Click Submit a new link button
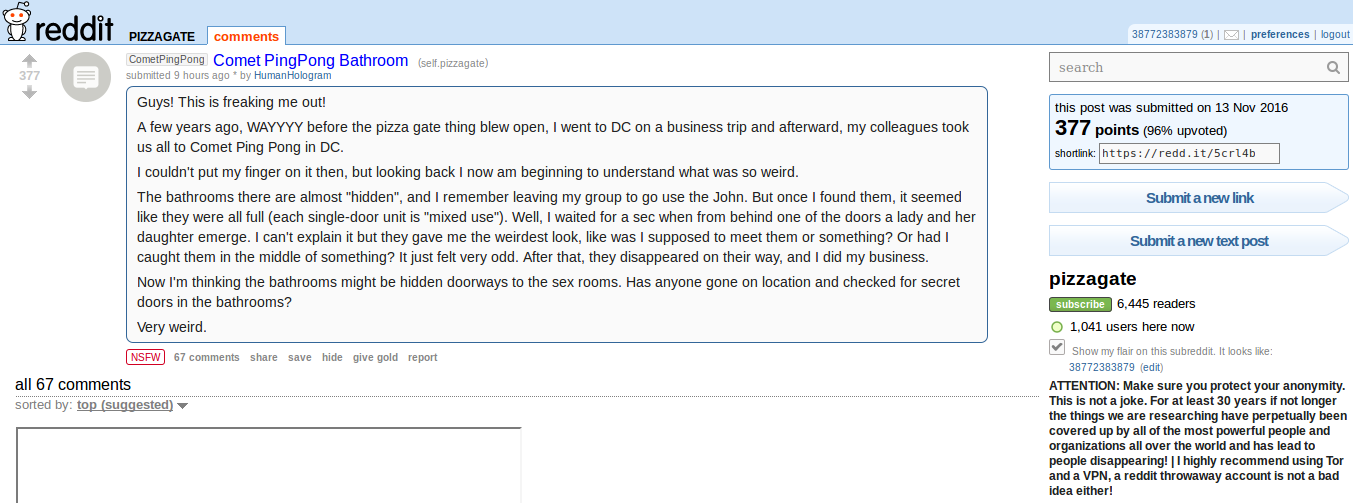Viewport: 1353px width, 503px height. tap(1198, 198)
